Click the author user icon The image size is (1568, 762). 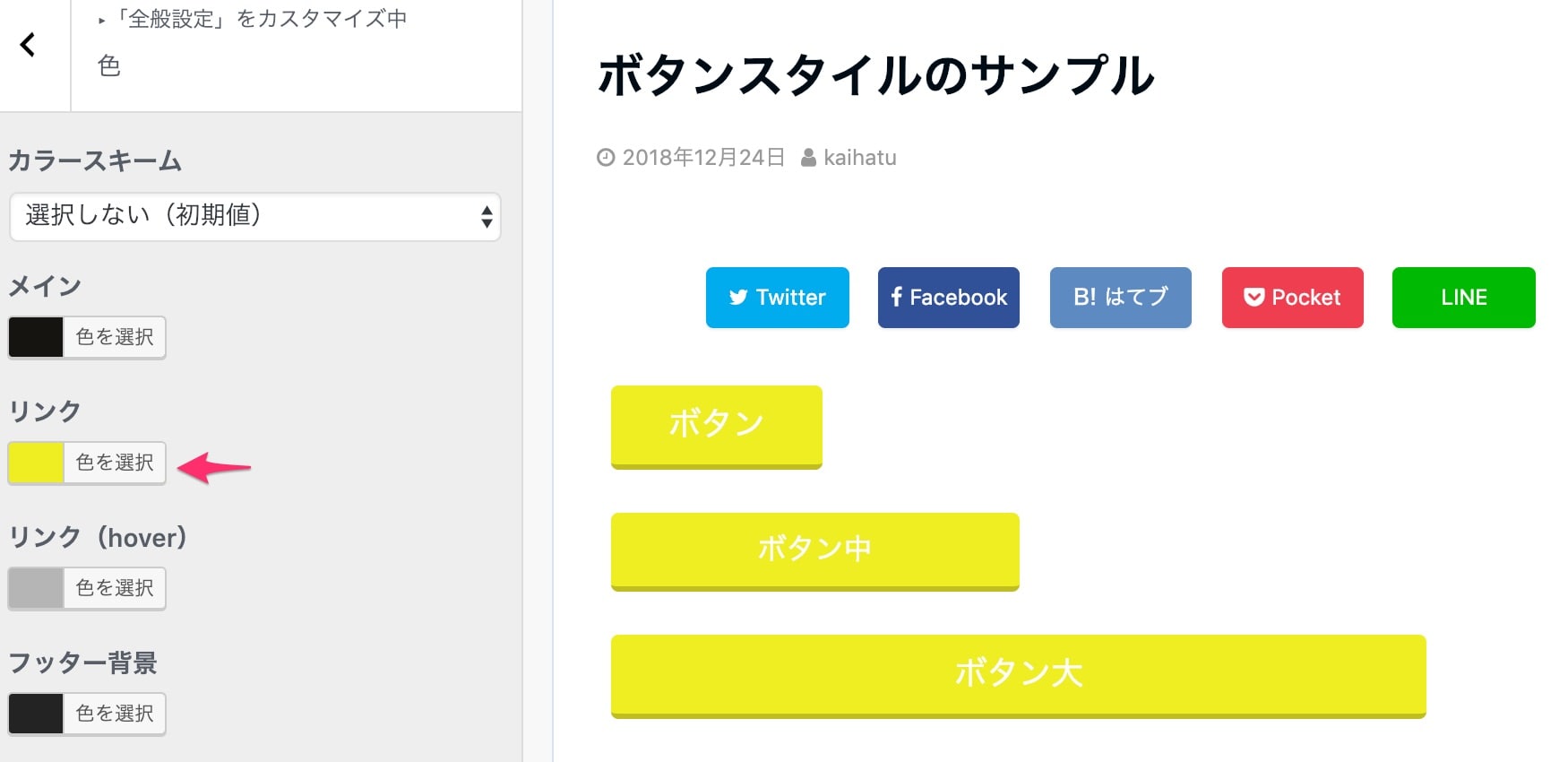808,158
